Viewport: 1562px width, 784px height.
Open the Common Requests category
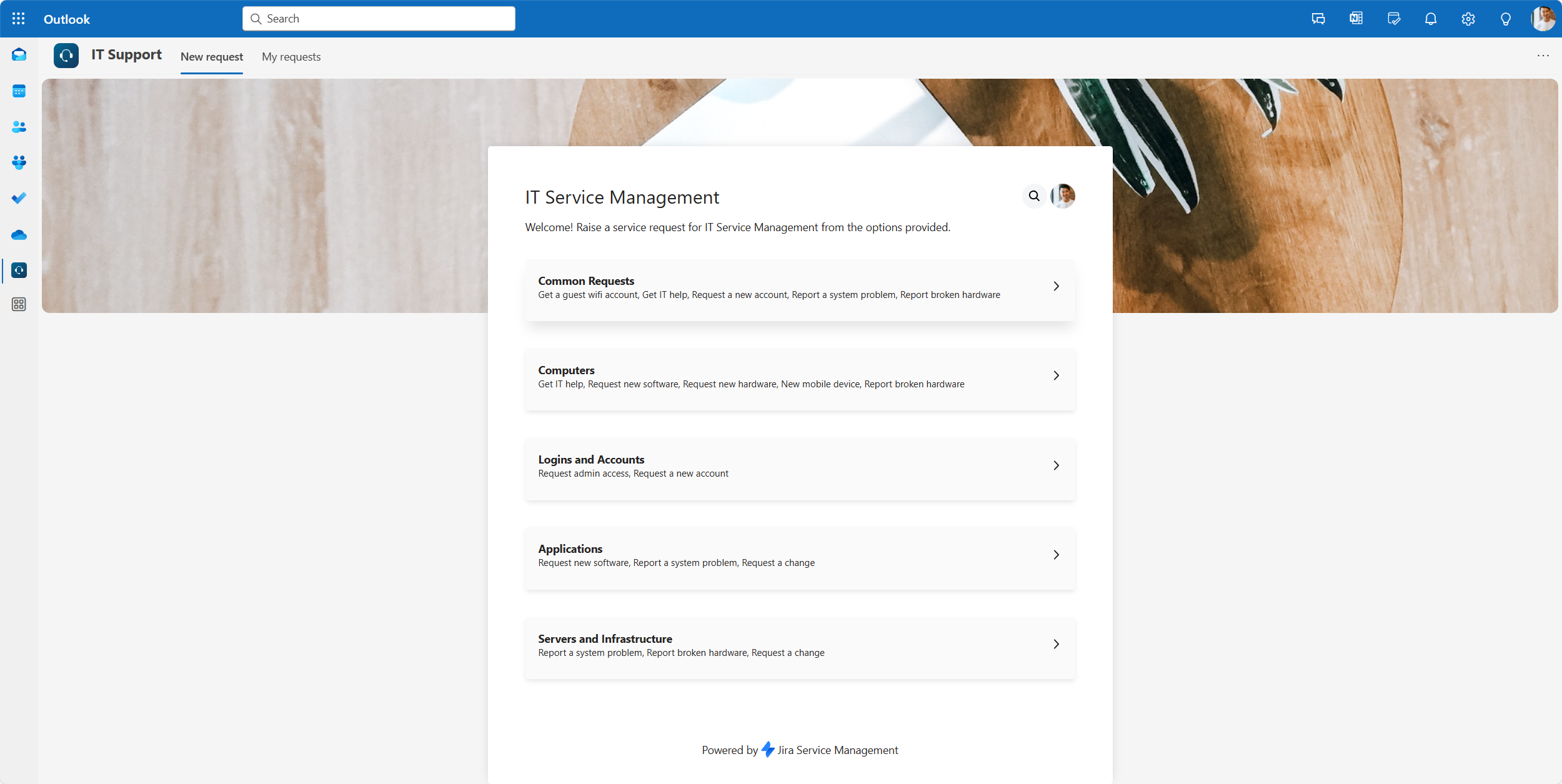800,290
